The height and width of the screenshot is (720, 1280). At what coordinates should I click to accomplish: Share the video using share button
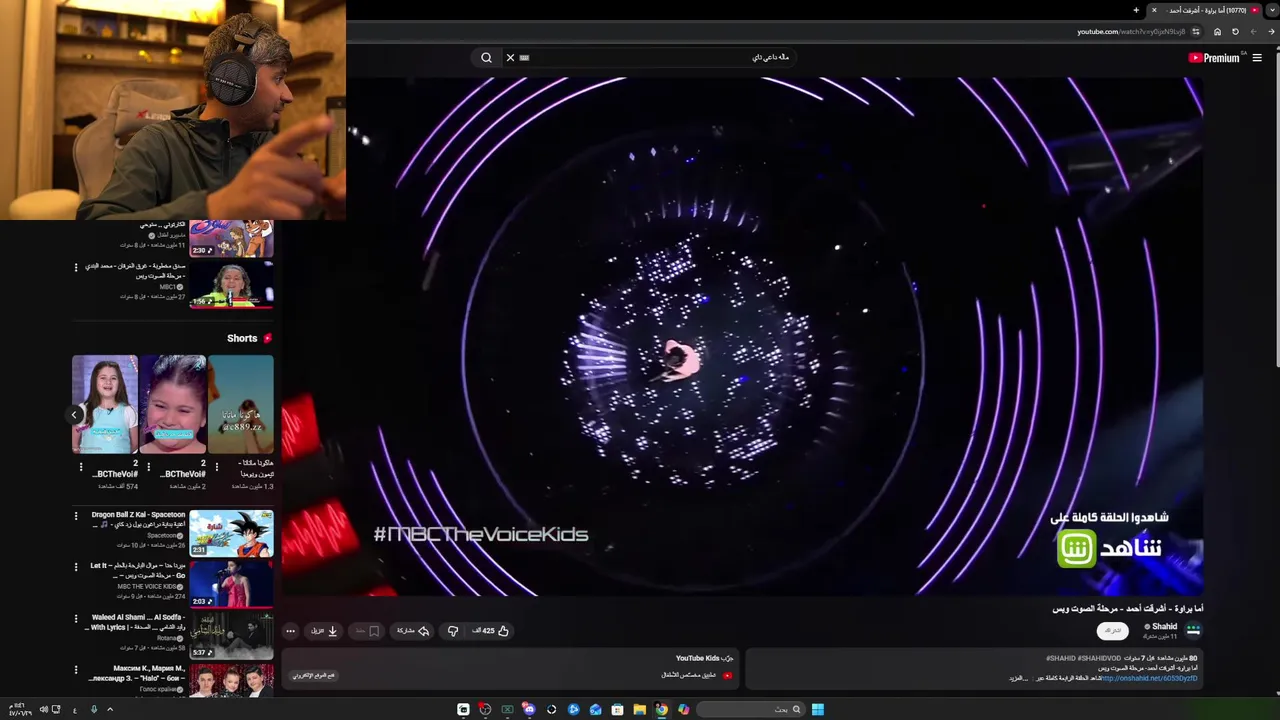[413, 631]
